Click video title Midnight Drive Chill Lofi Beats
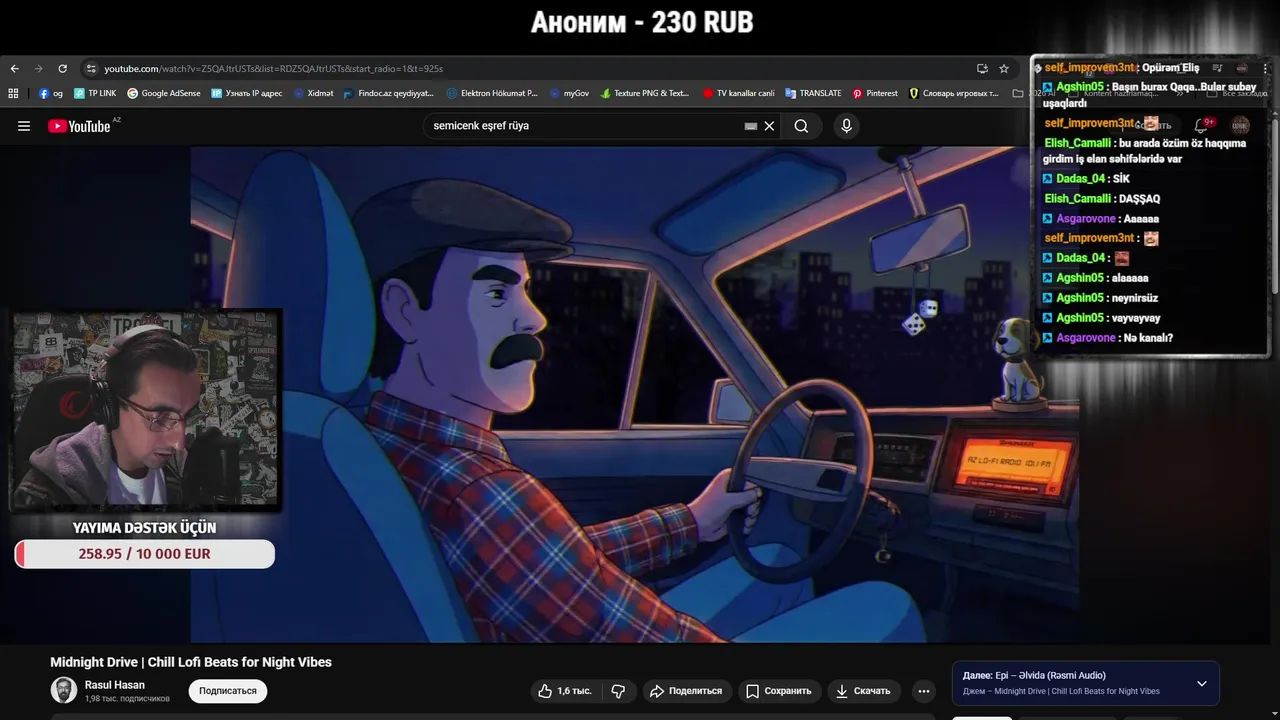Screen dimensions: 1280x720 tap(191, 662)
